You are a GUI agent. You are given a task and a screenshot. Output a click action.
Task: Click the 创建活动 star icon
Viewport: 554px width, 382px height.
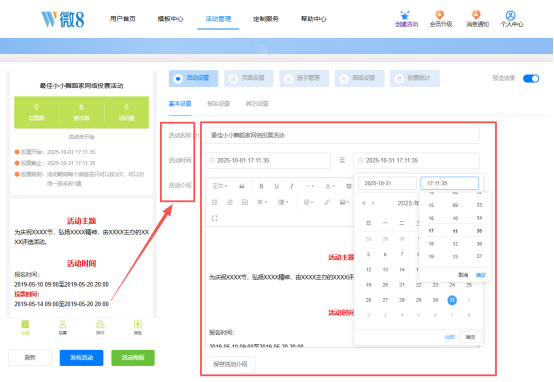click(405, 15)
